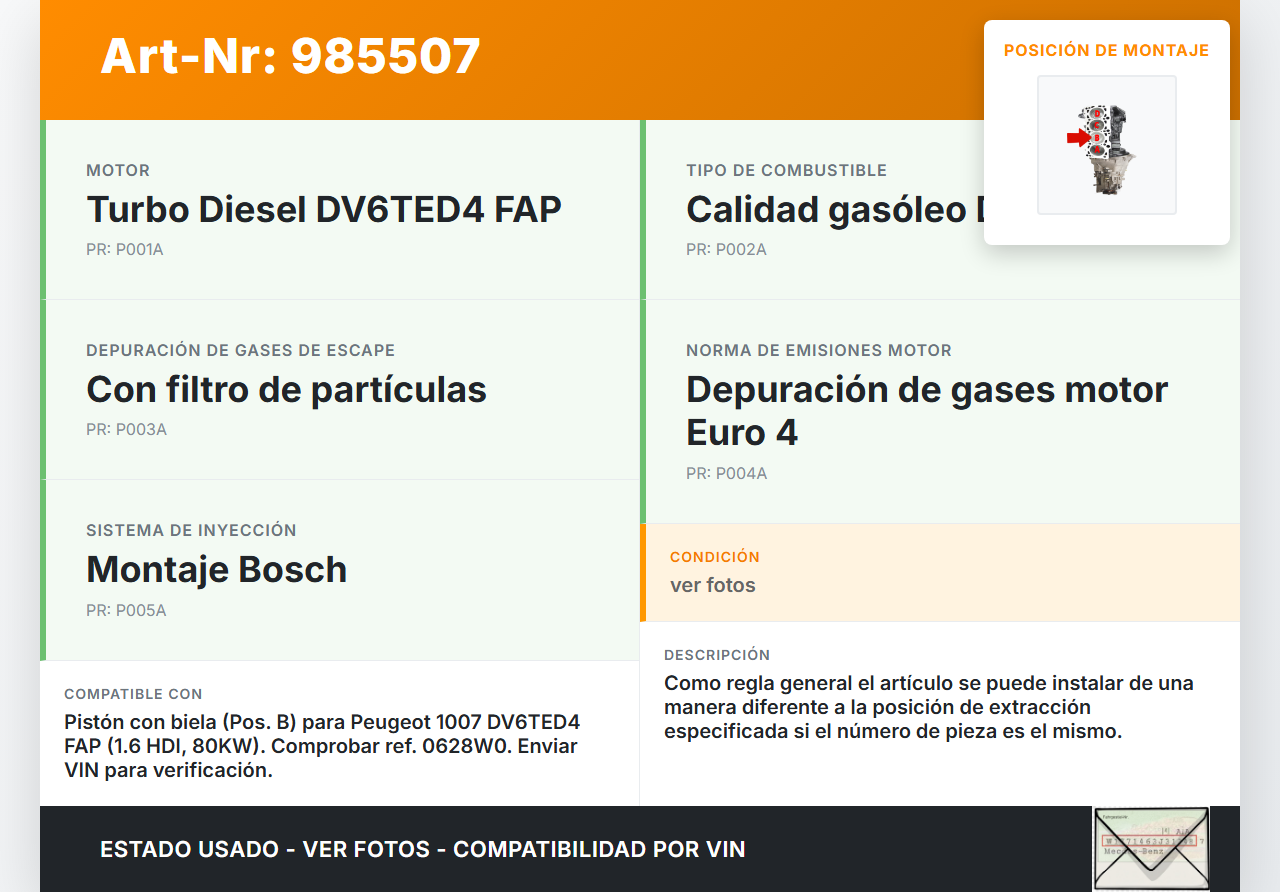Click the "Montaje Bosch" value
This screenshot has height=892, width=1280.
point(217,570)
